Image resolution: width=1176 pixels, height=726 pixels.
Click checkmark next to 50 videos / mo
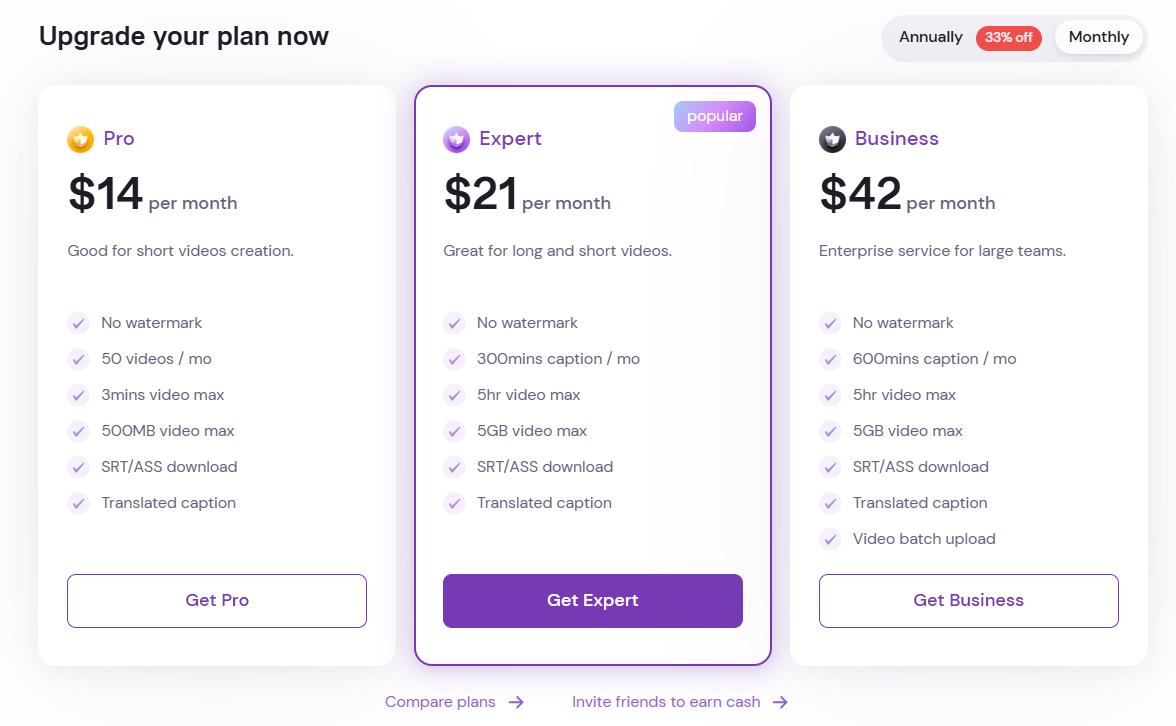click(x=78, y=359)
